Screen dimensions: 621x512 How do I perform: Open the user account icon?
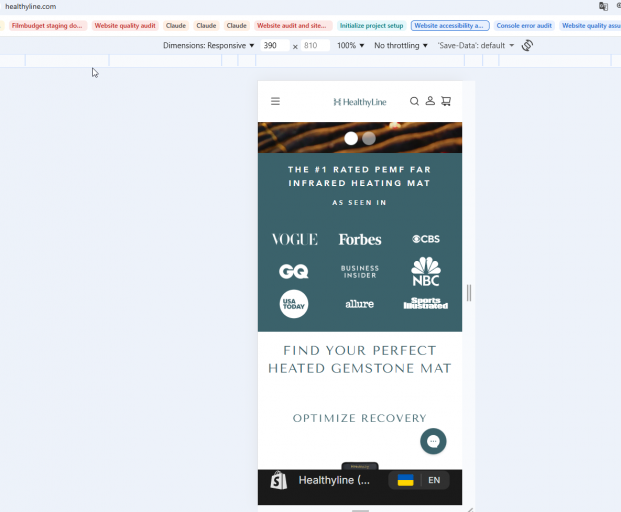[430, 101]
